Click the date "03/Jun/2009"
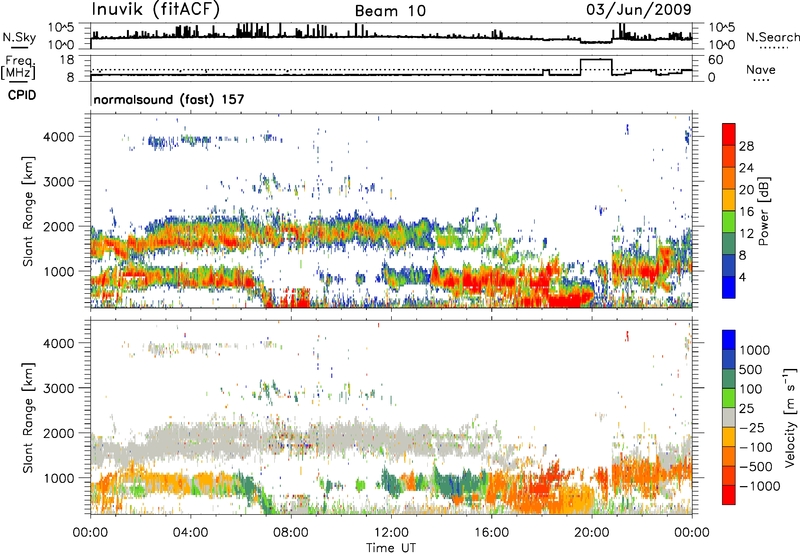This screenshot has width=800, height=554. click(639, 9)
